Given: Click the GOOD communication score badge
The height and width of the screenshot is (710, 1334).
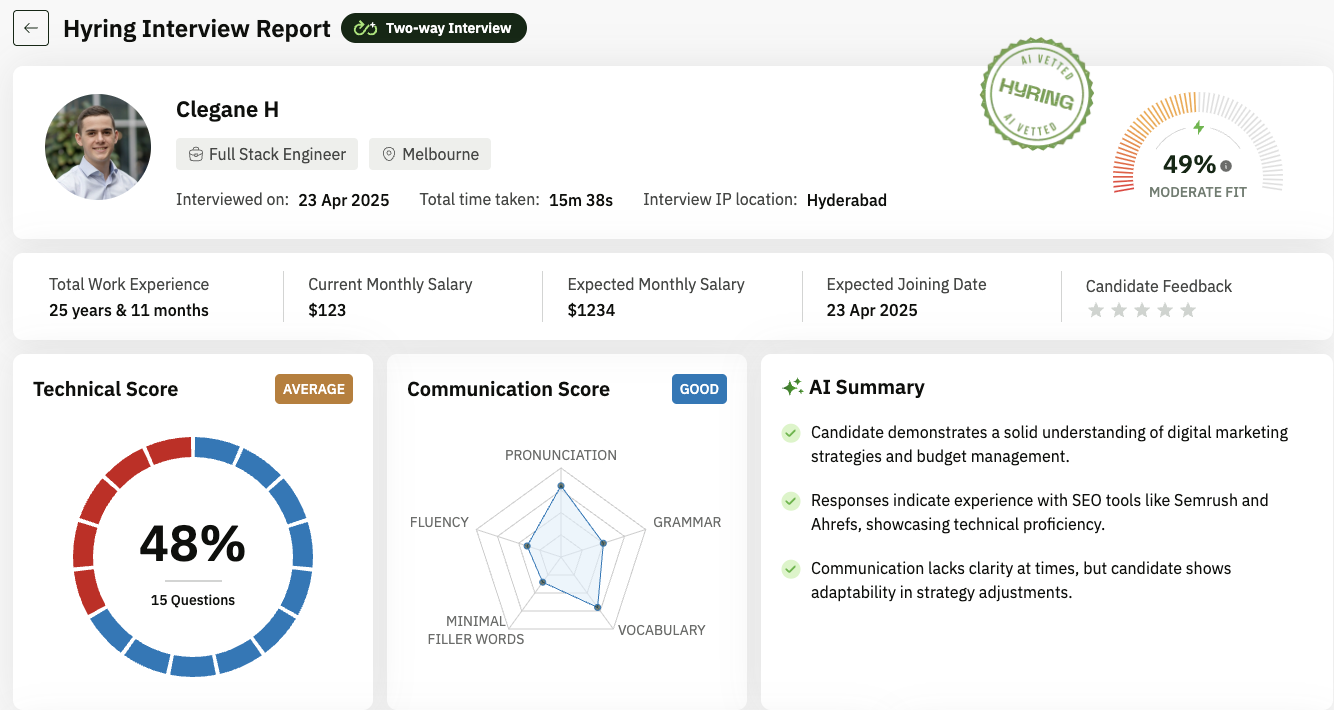Looking at the screenshot, I should point(699,389).
